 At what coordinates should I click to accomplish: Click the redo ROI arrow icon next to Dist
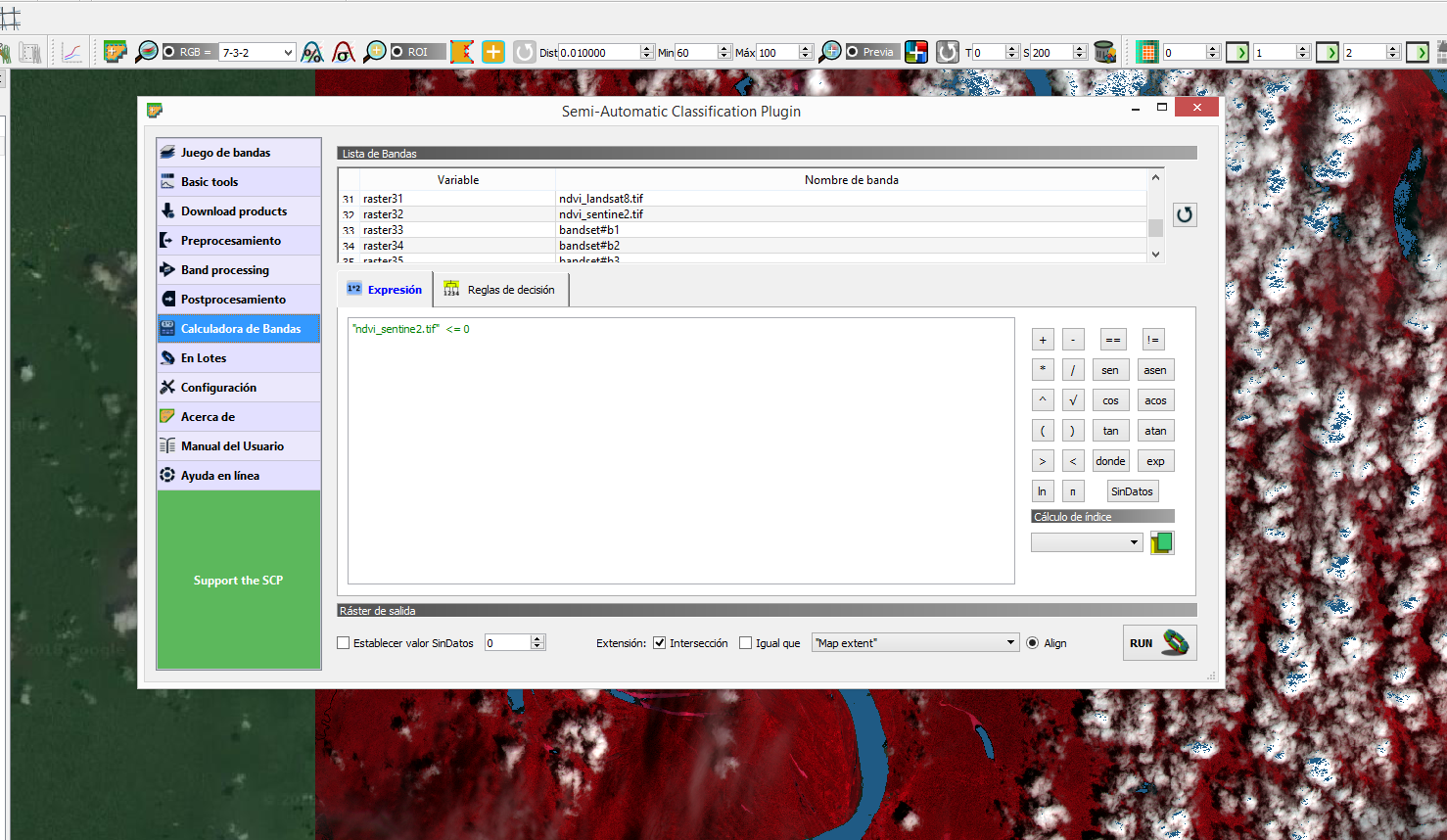pos(525,52)
